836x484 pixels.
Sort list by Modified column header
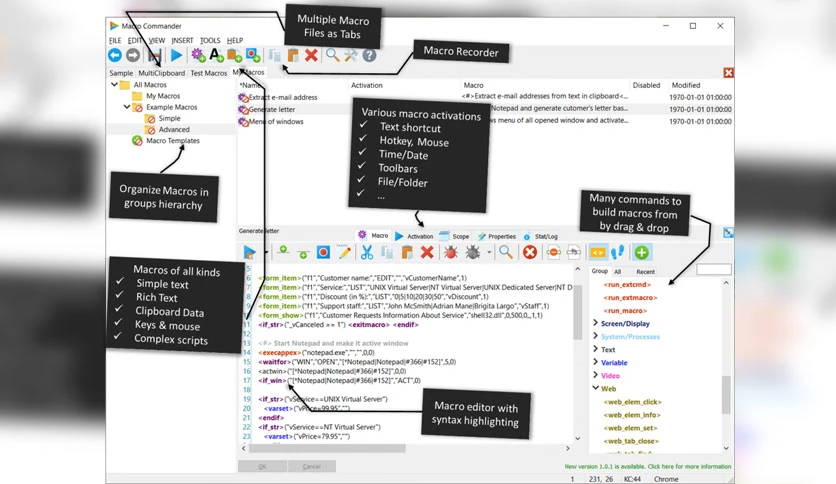click(x=686, y=85)
